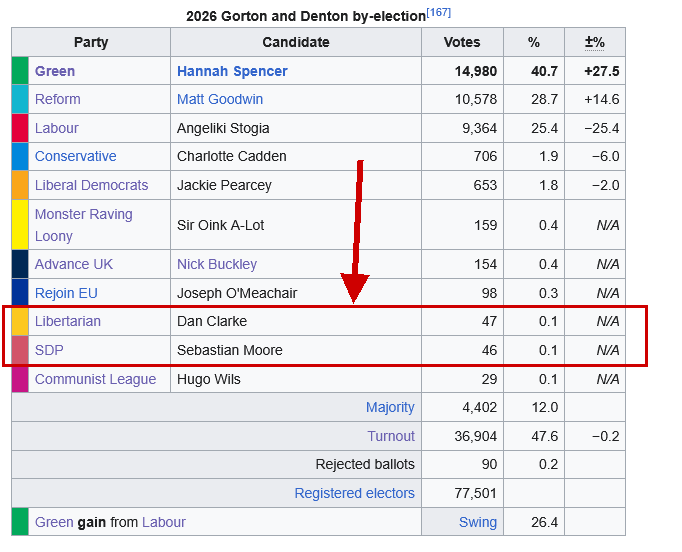Screen dimensions: 682x552
Task: Select the −25.4 change value
Action: pyautogui.click(x=602, y=128)
